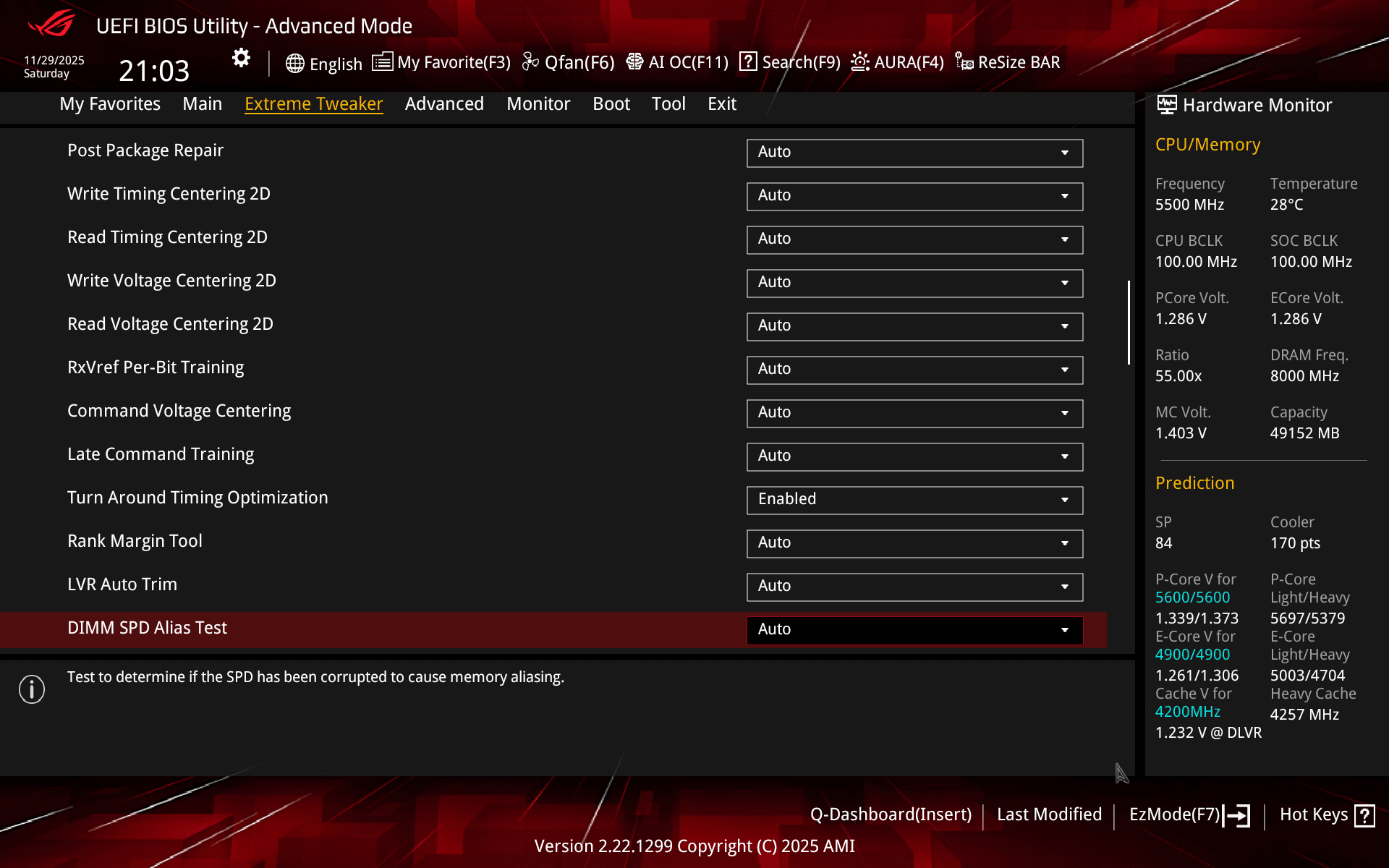Open Q-Dashboard from the footer
The height and width of the screenshot is (868, 1389).
(x=891, y=814)
